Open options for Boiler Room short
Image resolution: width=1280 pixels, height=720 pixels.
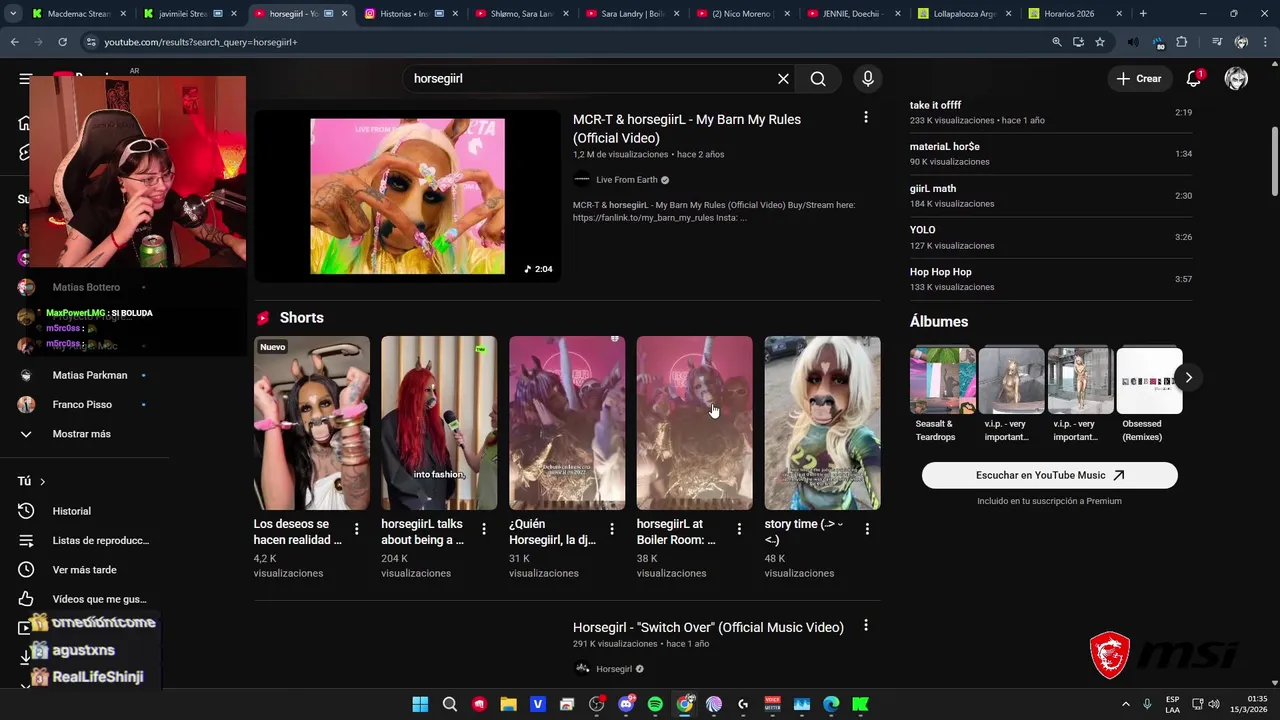pos(740,529)
